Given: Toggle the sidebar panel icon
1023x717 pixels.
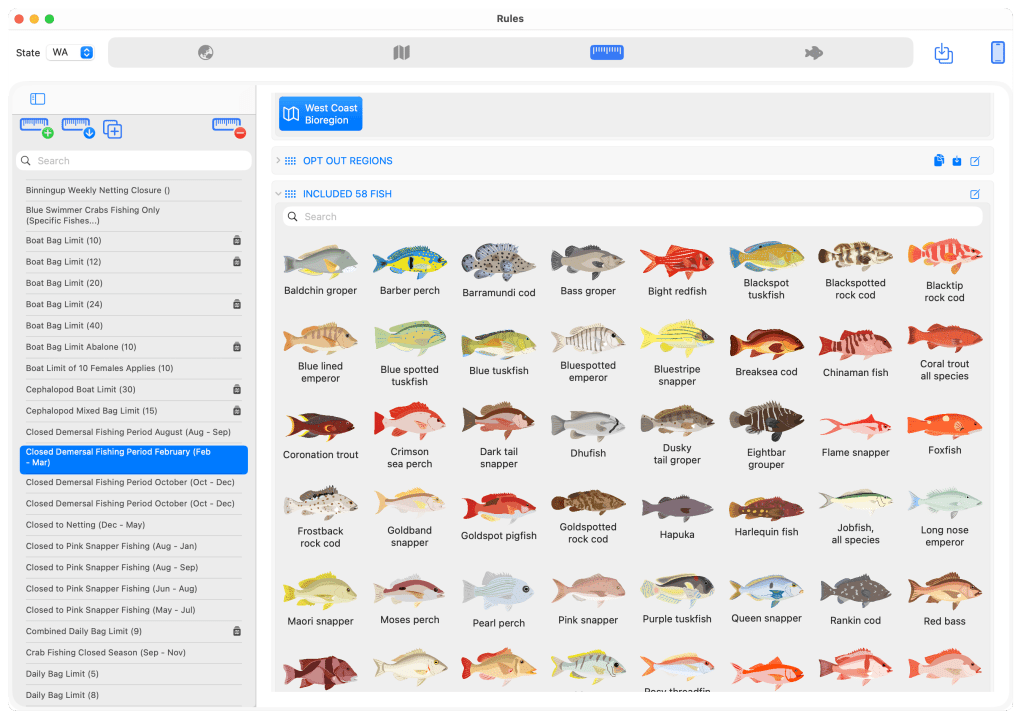Looking at the screenshot, I should click(x=37, y=99).
